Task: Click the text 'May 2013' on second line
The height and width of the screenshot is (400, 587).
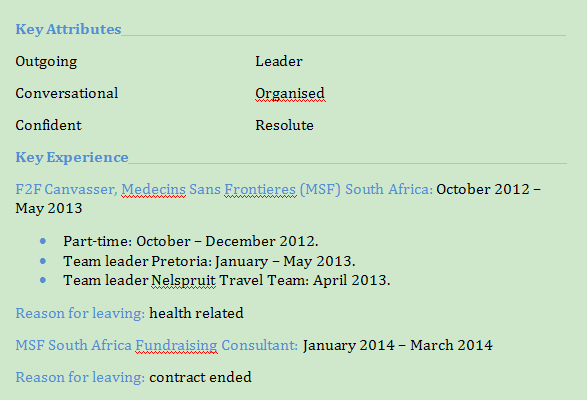Action: [49, 208]
